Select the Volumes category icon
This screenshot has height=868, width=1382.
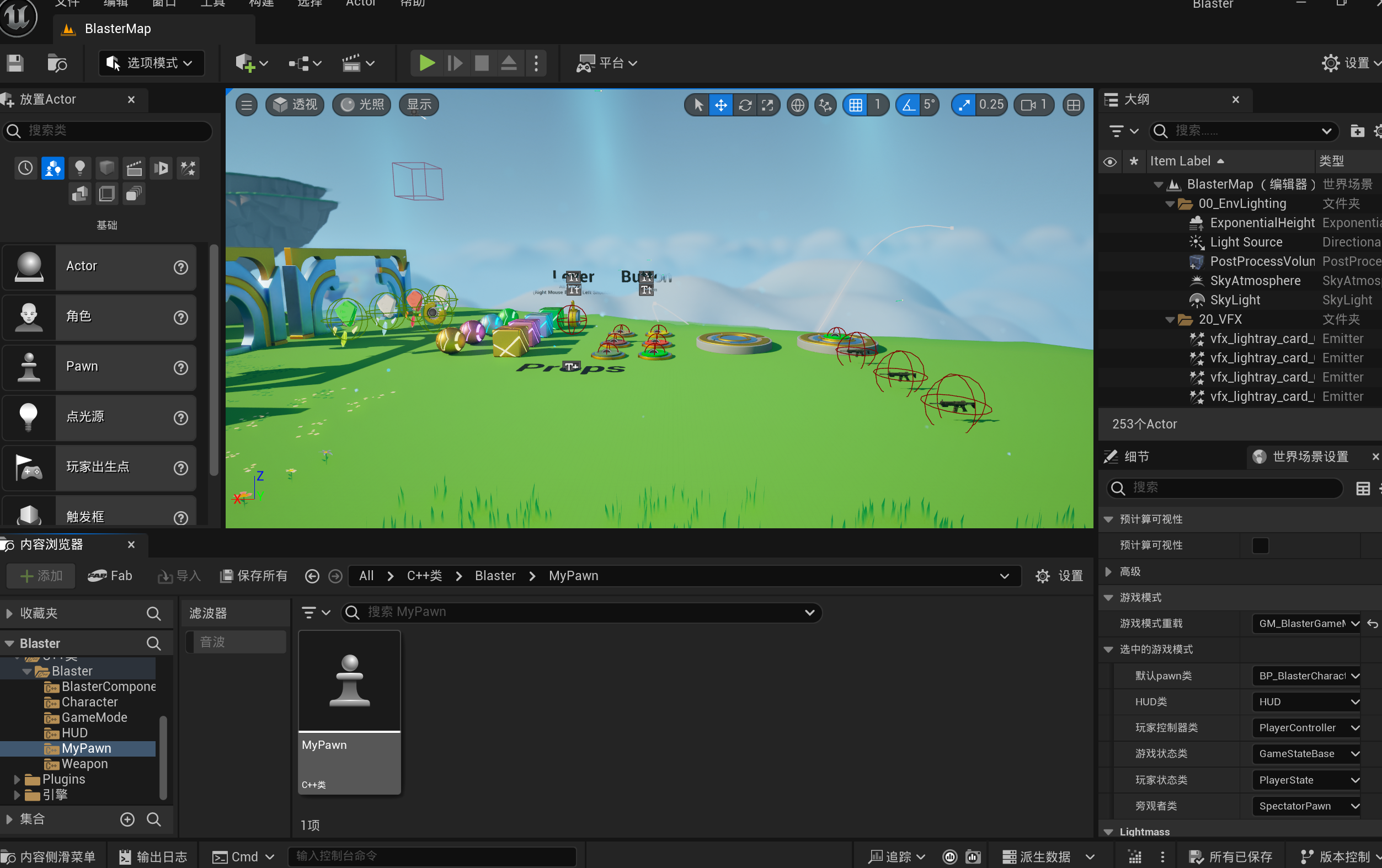106,194
